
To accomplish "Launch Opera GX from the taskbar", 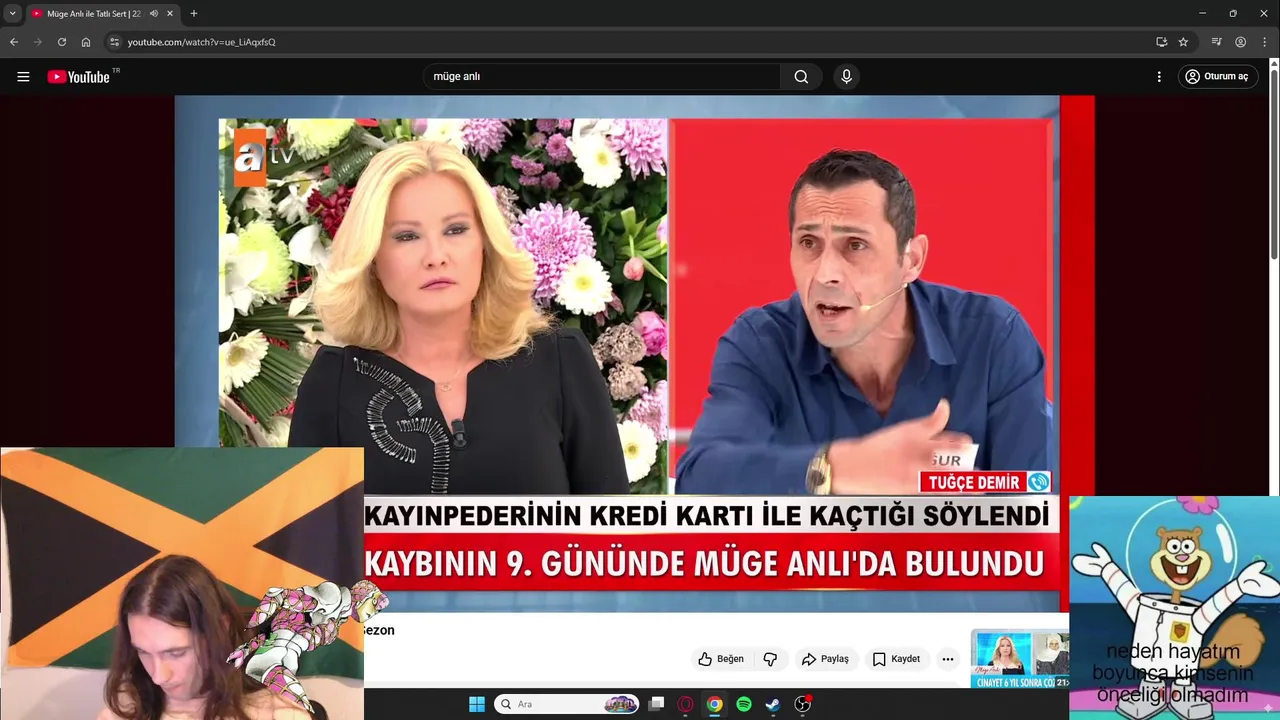I will tap(685, 704).
